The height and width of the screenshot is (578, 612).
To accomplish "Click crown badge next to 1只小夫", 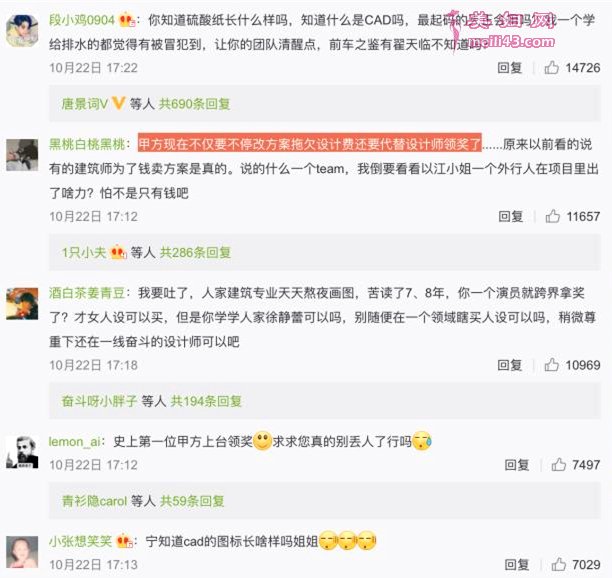I will tap(119, 252).
